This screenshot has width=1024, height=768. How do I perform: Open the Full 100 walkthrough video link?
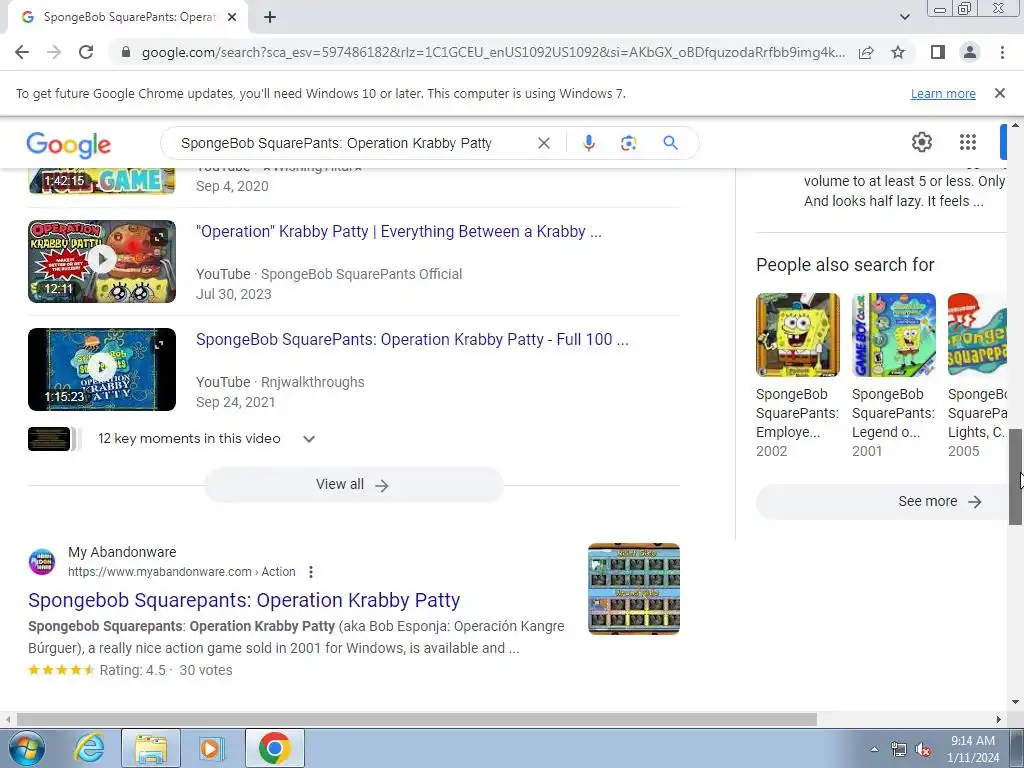[412, 340]
